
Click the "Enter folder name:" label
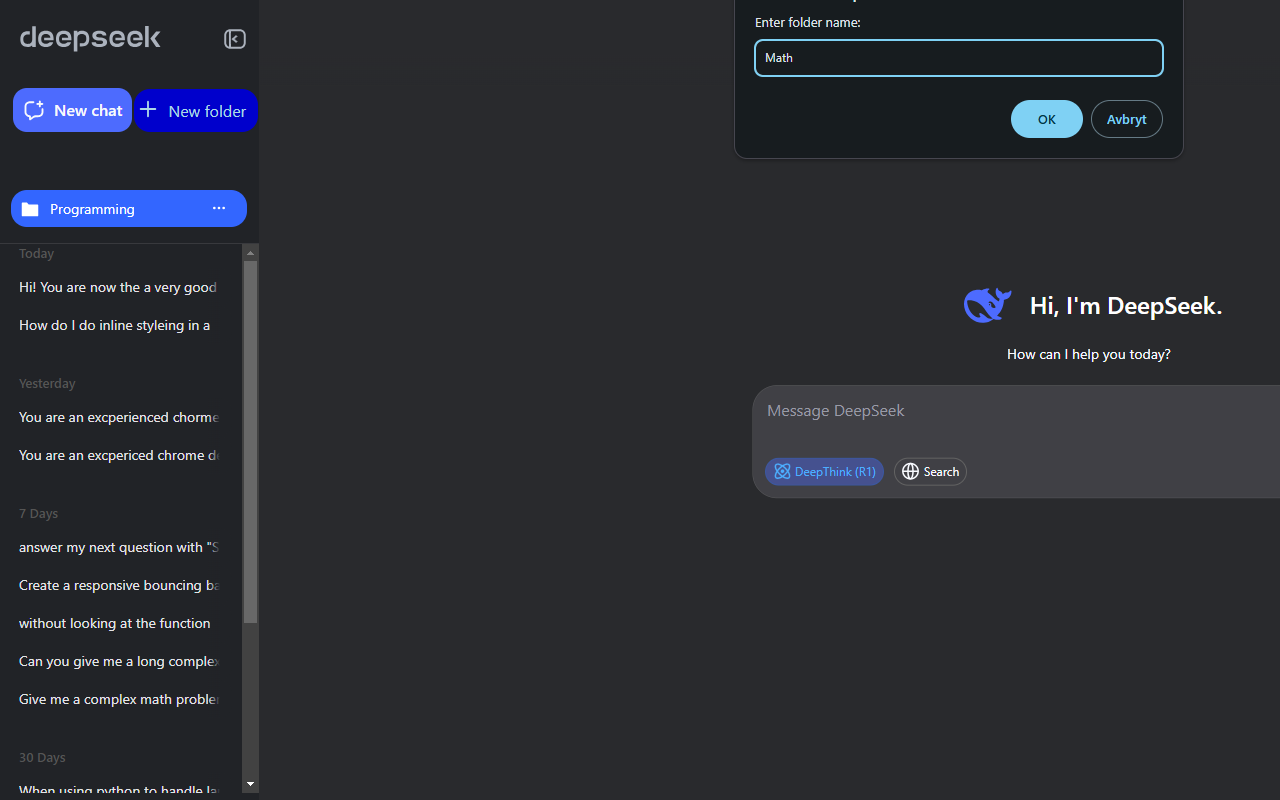(808, 23)
